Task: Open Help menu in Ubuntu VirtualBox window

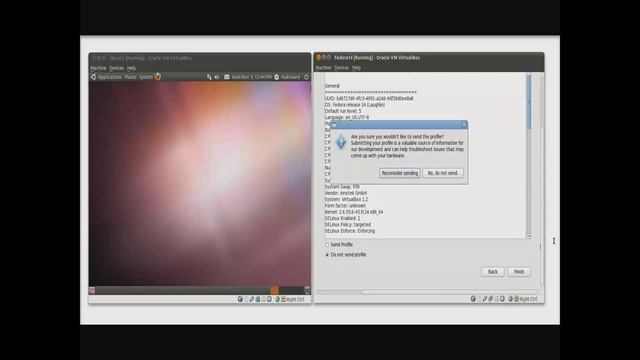Action: 131,68
